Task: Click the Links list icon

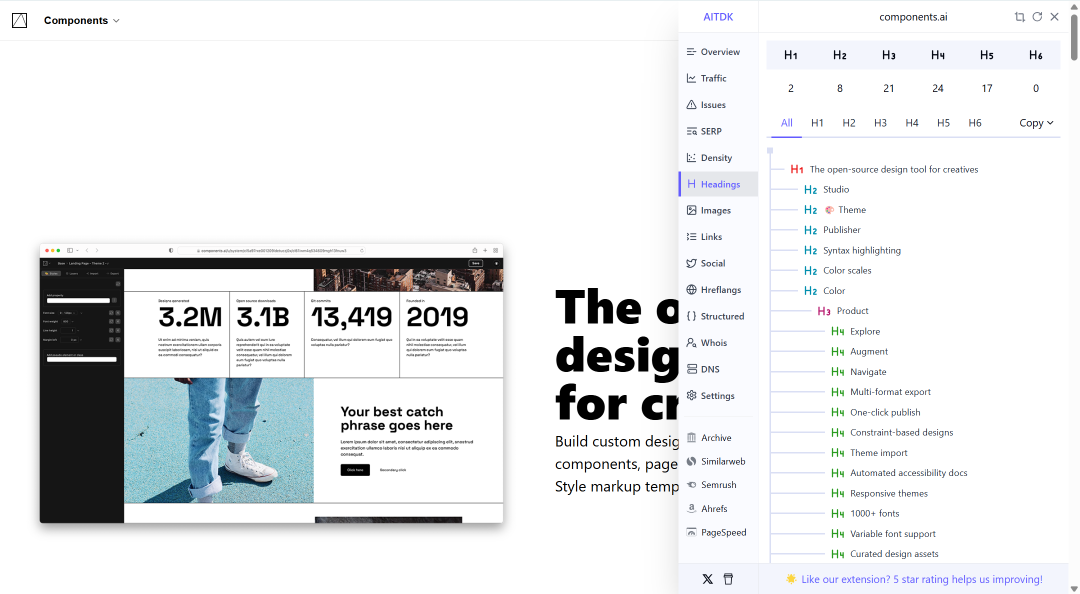Action: point(692,236)
